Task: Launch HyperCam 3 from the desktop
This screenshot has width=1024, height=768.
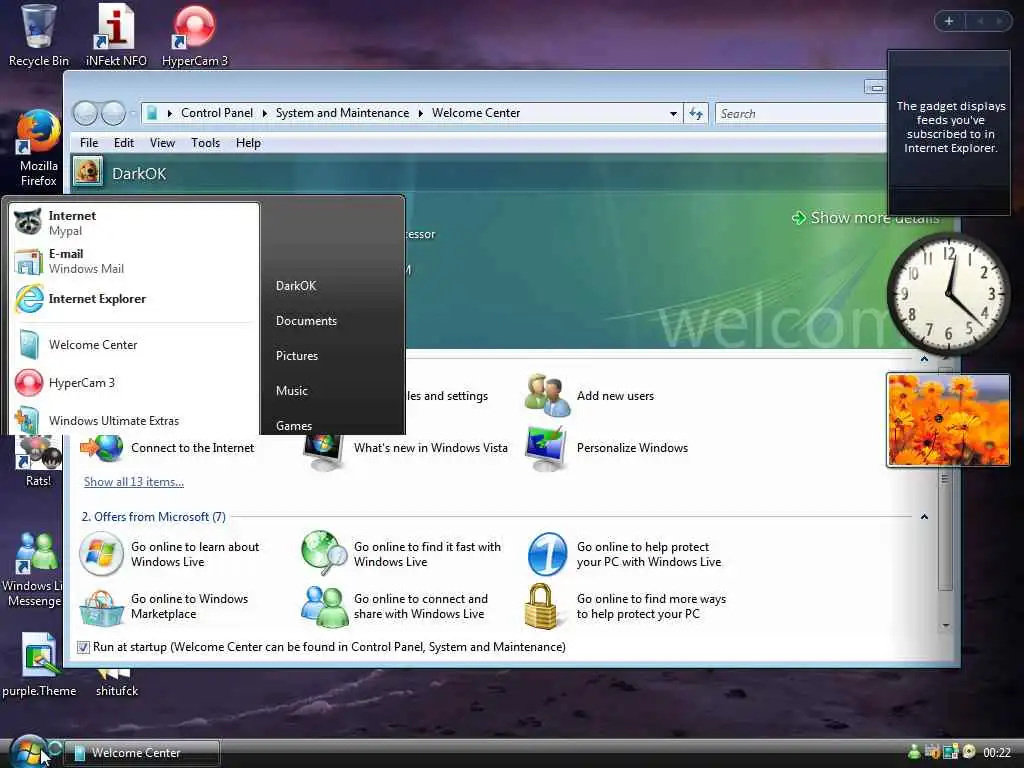Action: (x=195, y=35)
